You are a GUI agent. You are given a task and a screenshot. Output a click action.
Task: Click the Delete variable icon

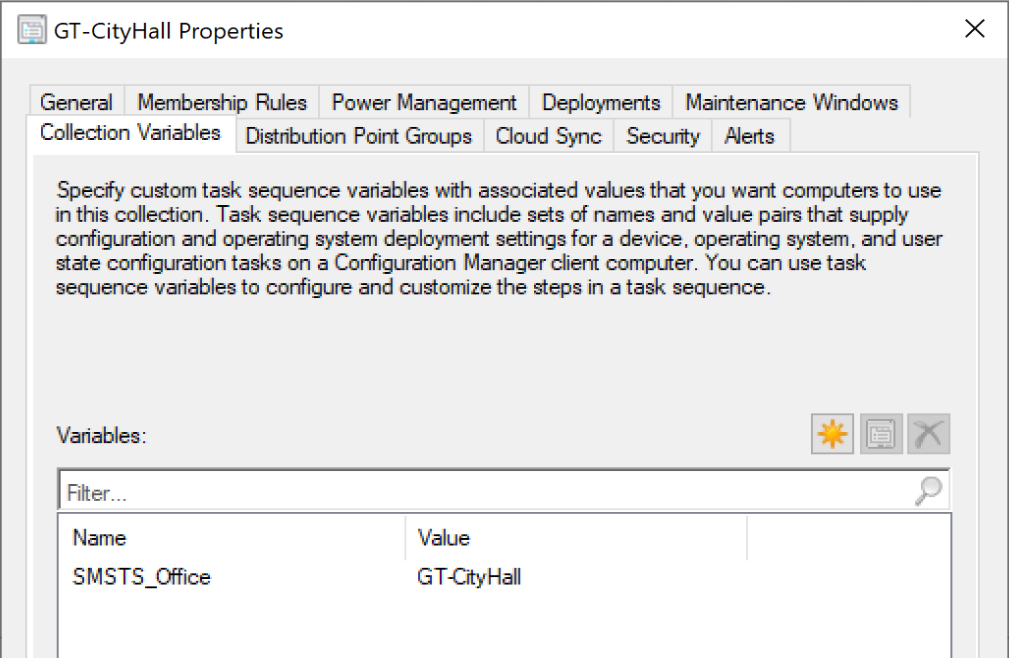click(929, 435)
